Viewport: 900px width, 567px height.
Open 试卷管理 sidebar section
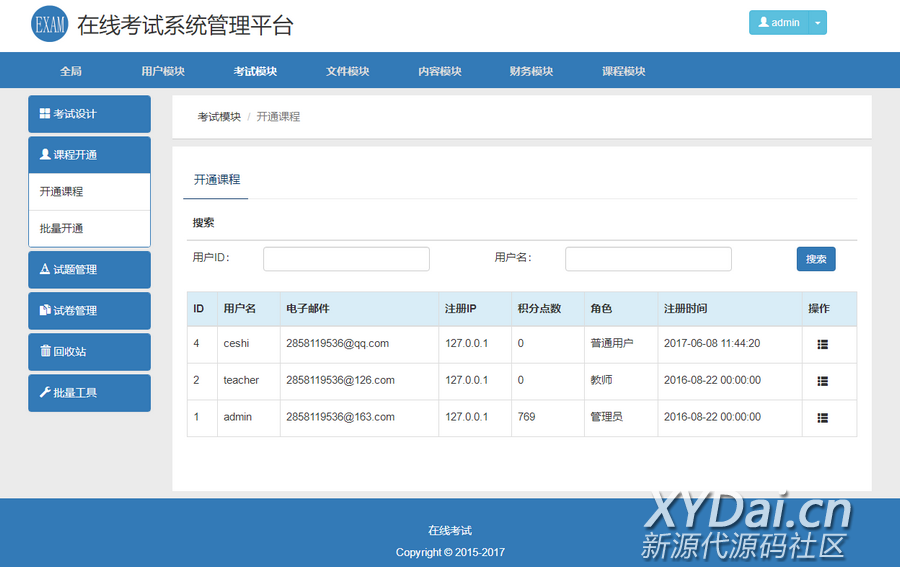point(89,311)
